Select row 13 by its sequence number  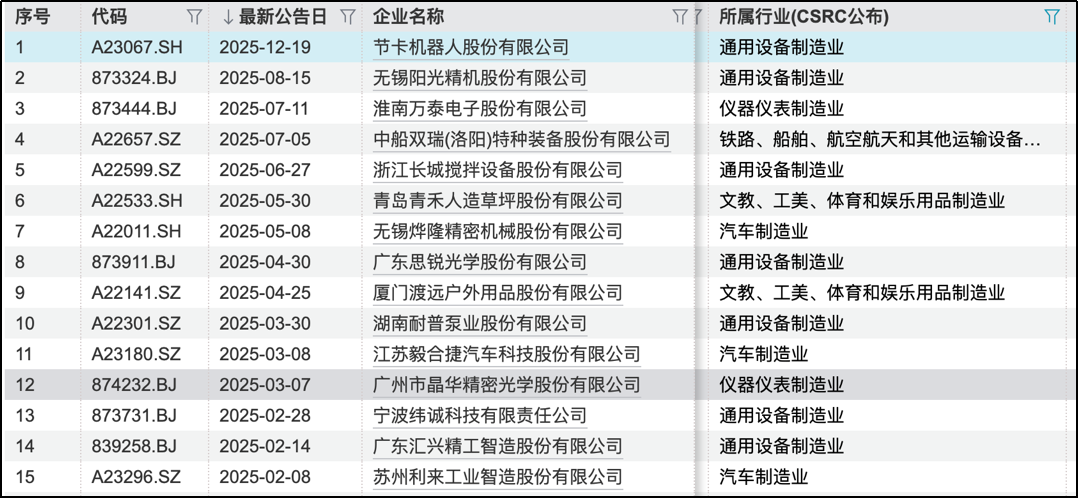26,416
